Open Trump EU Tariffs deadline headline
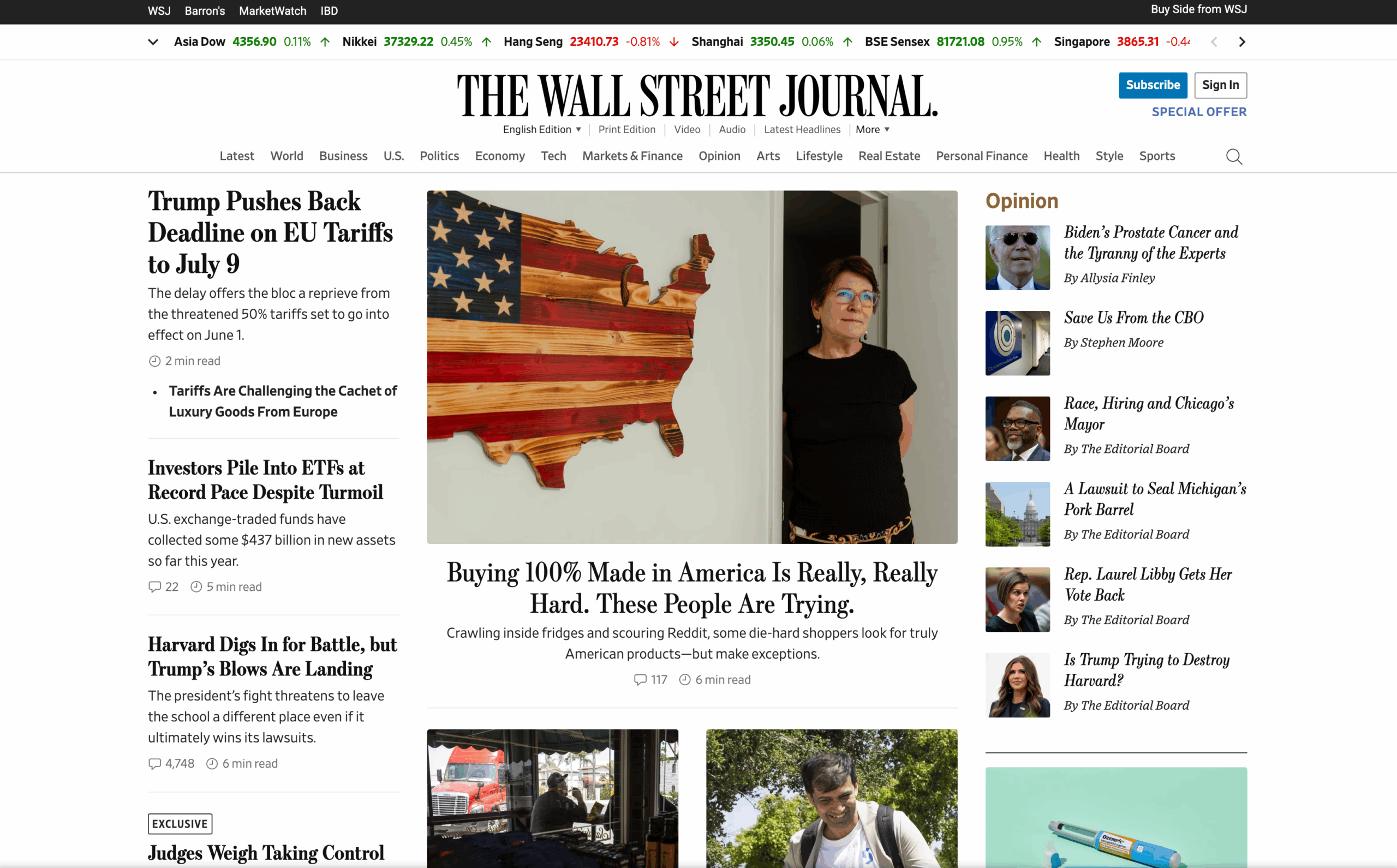 tap(271, 232)
